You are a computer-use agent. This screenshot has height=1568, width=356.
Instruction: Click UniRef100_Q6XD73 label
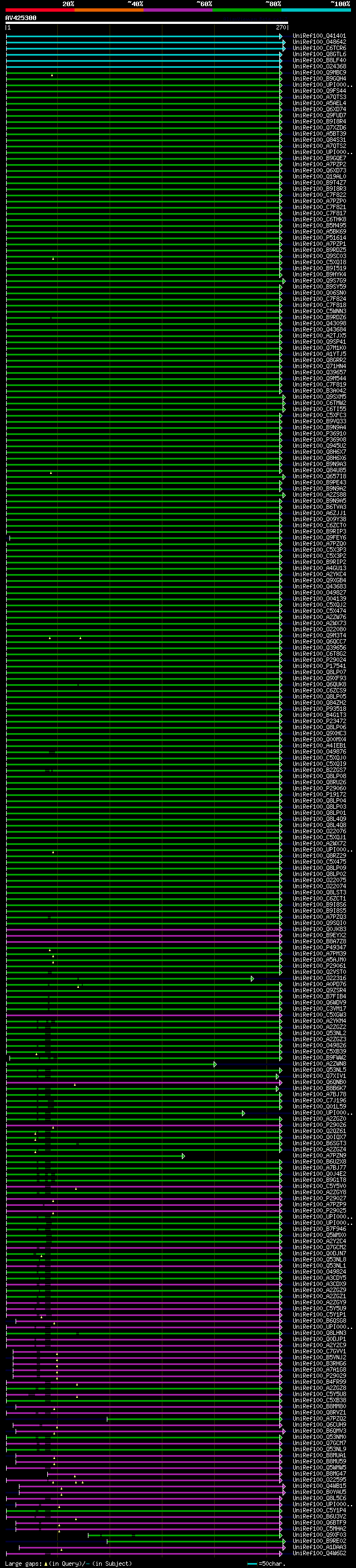(319, 170)
